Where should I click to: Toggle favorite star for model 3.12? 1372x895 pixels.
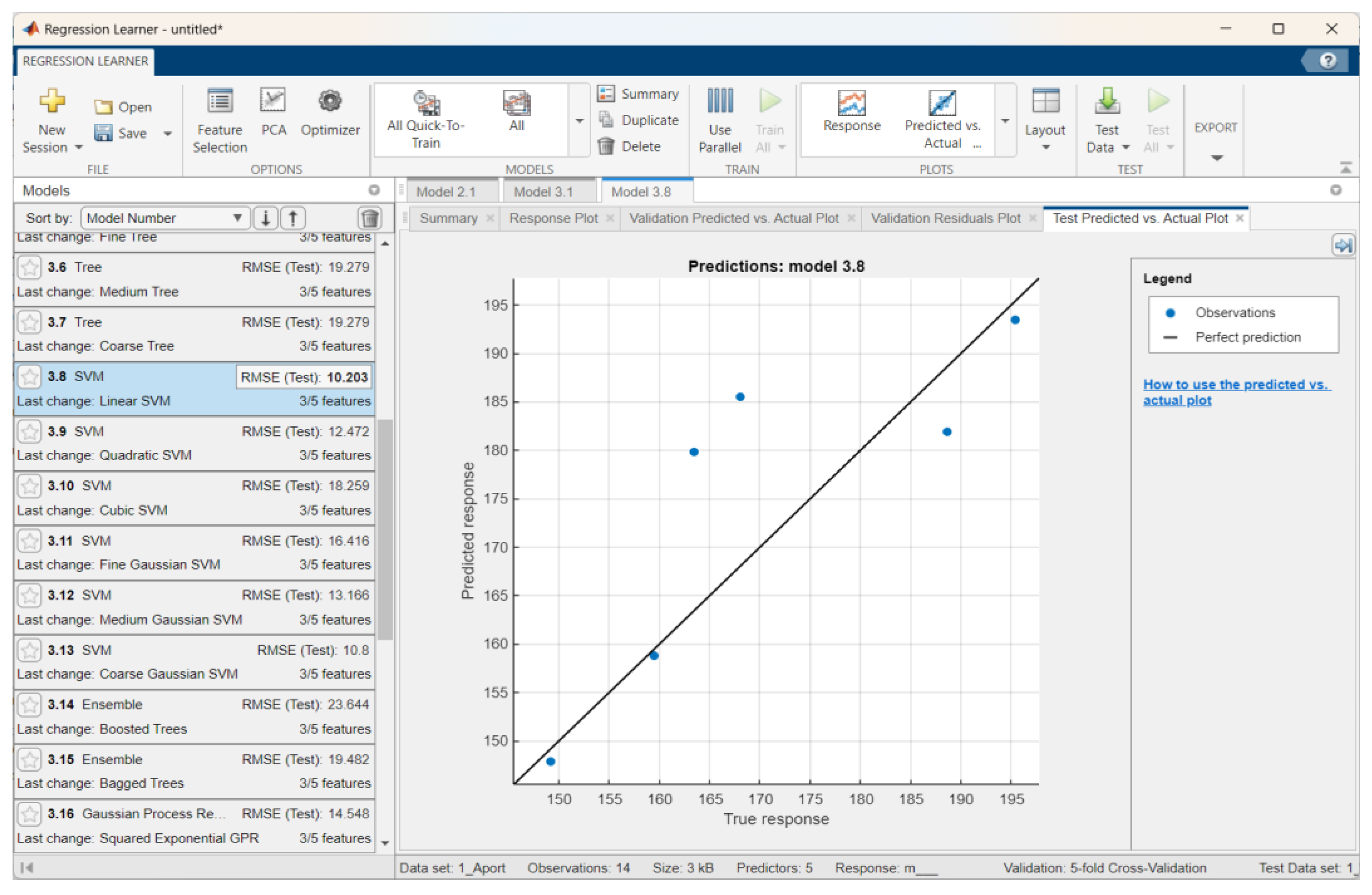click(29, 596)
